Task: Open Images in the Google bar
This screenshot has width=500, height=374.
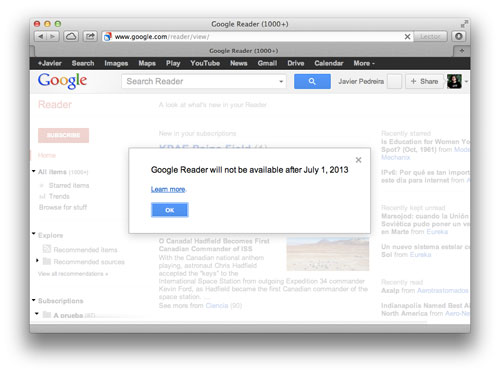Action: [116, 63]
